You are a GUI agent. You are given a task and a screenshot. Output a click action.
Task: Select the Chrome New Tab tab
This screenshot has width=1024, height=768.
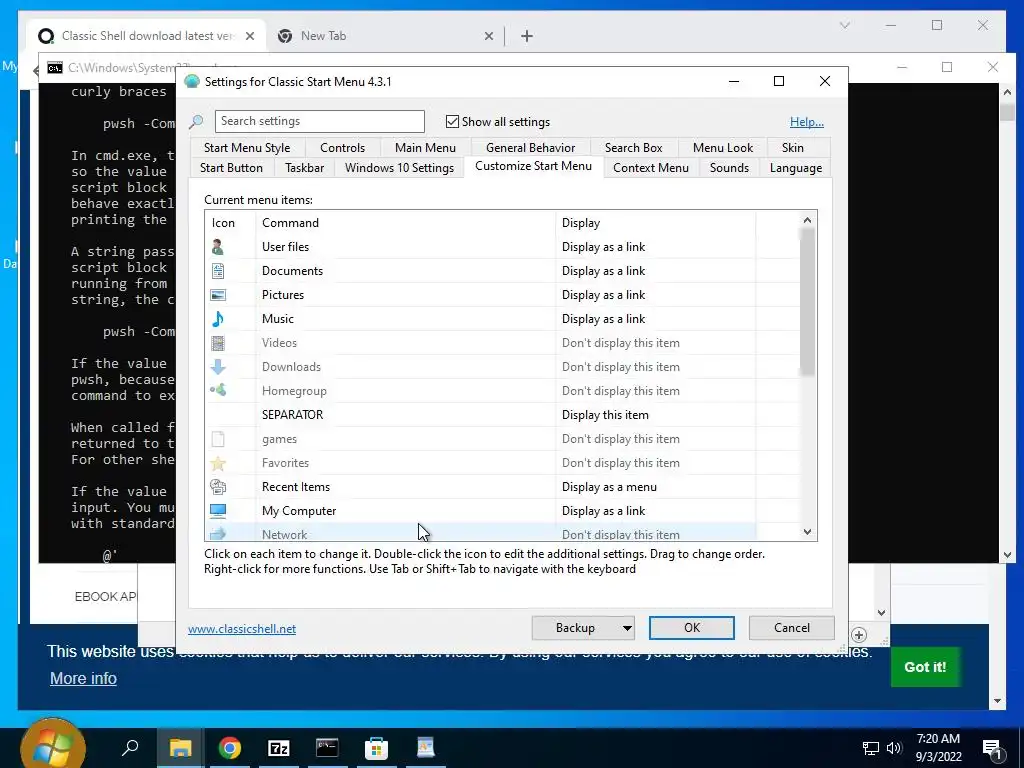(383, 36)
